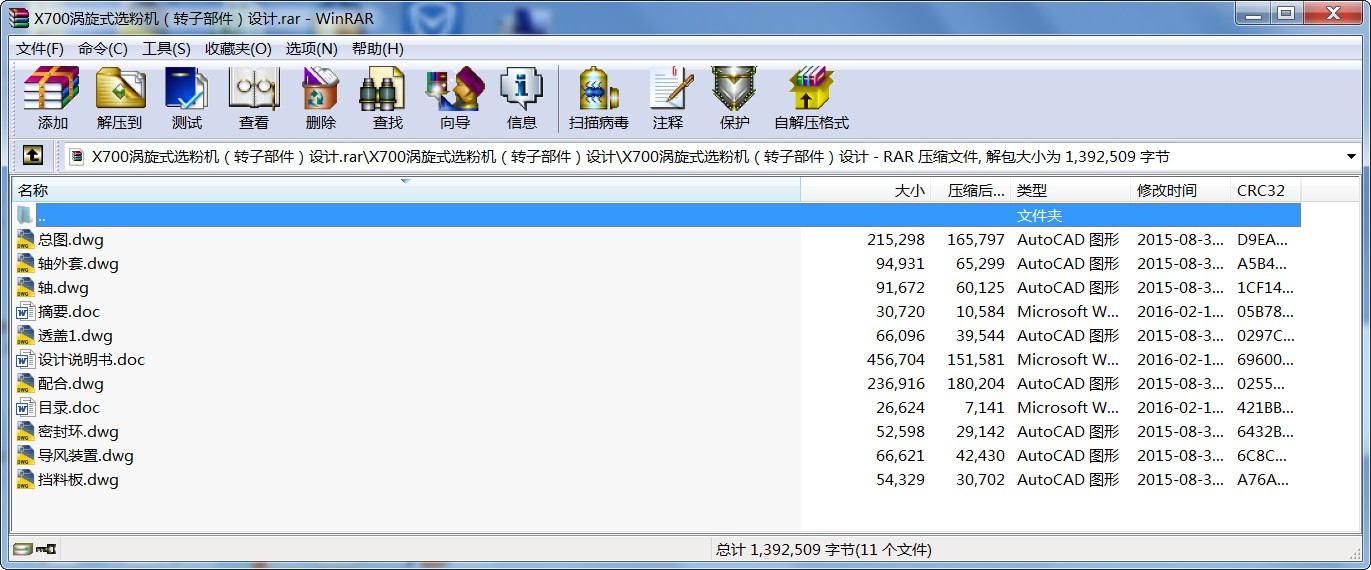Open the 命令(C) menu
The height and width of the screenshot is (570, 1371).
103,48
